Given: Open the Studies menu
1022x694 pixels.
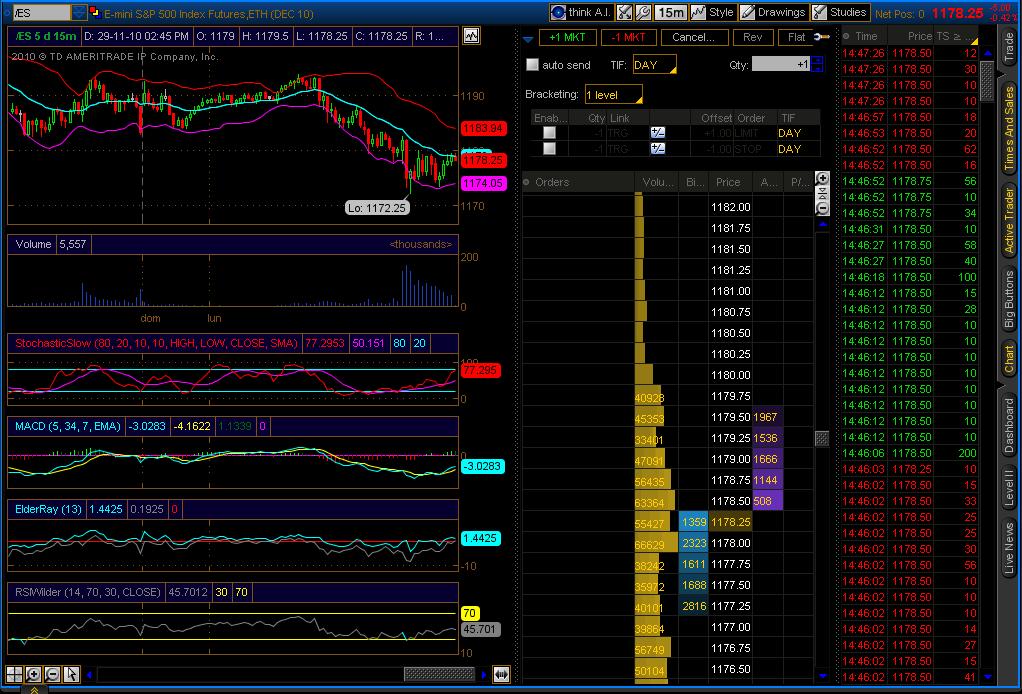Looking at the screenshot, I should click(840, 12).
